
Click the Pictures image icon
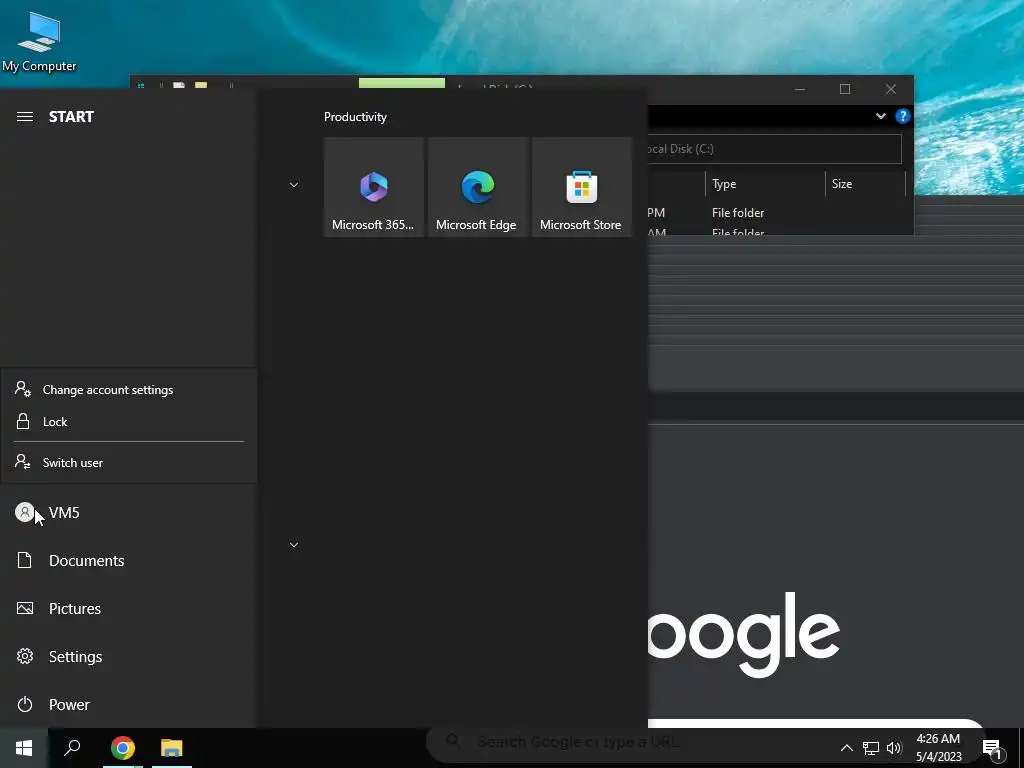(x=25, y=609)
